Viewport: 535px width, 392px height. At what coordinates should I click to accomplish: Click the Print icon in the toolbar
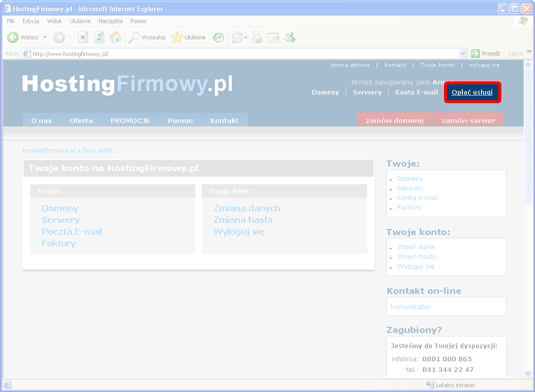coord(257,37)
